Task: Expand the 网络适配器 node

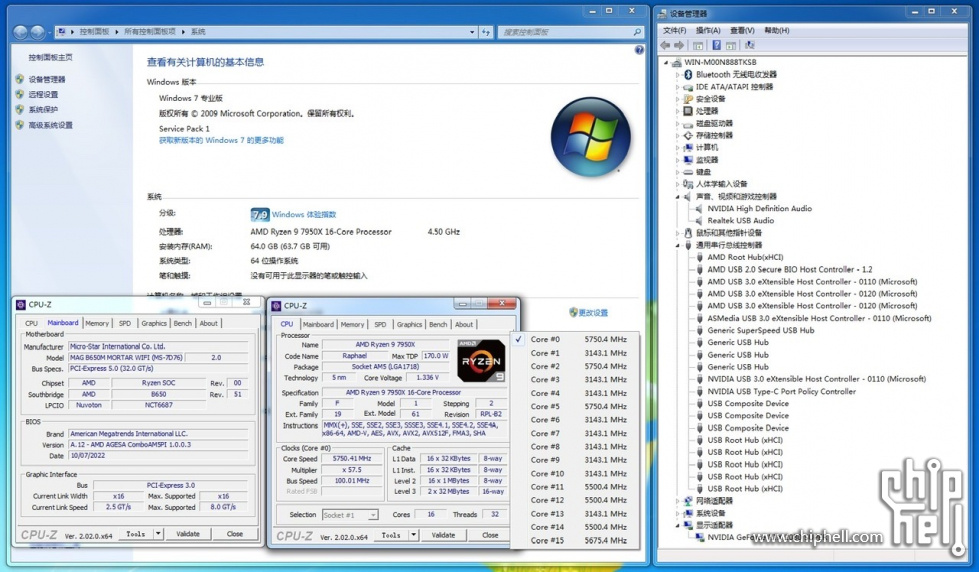Action: click(677, 501)
